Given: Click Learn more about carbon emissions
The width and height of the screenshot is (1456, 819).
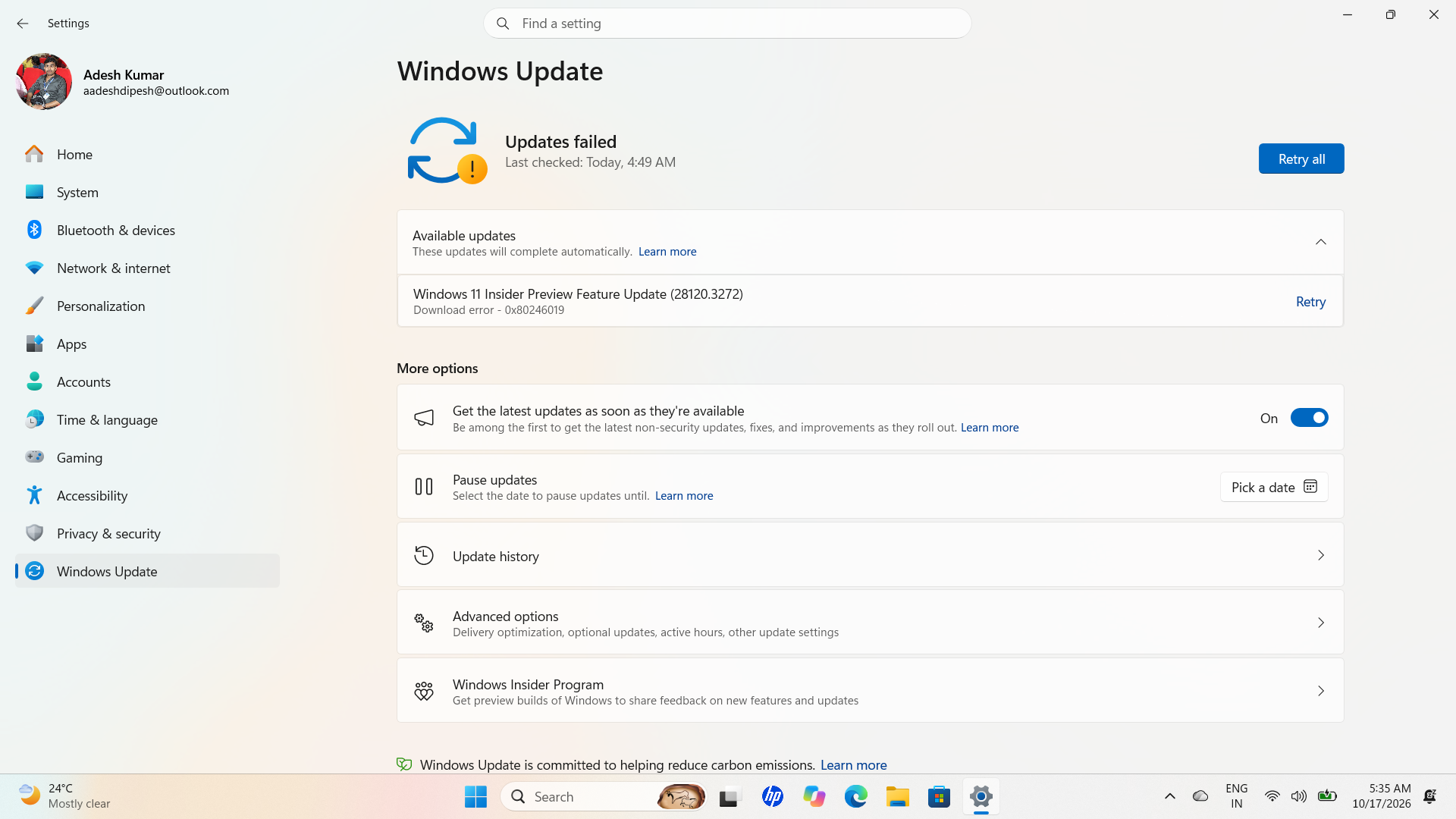Looking at the screenshot, I should pyautogui.click(x=853, y=765).
